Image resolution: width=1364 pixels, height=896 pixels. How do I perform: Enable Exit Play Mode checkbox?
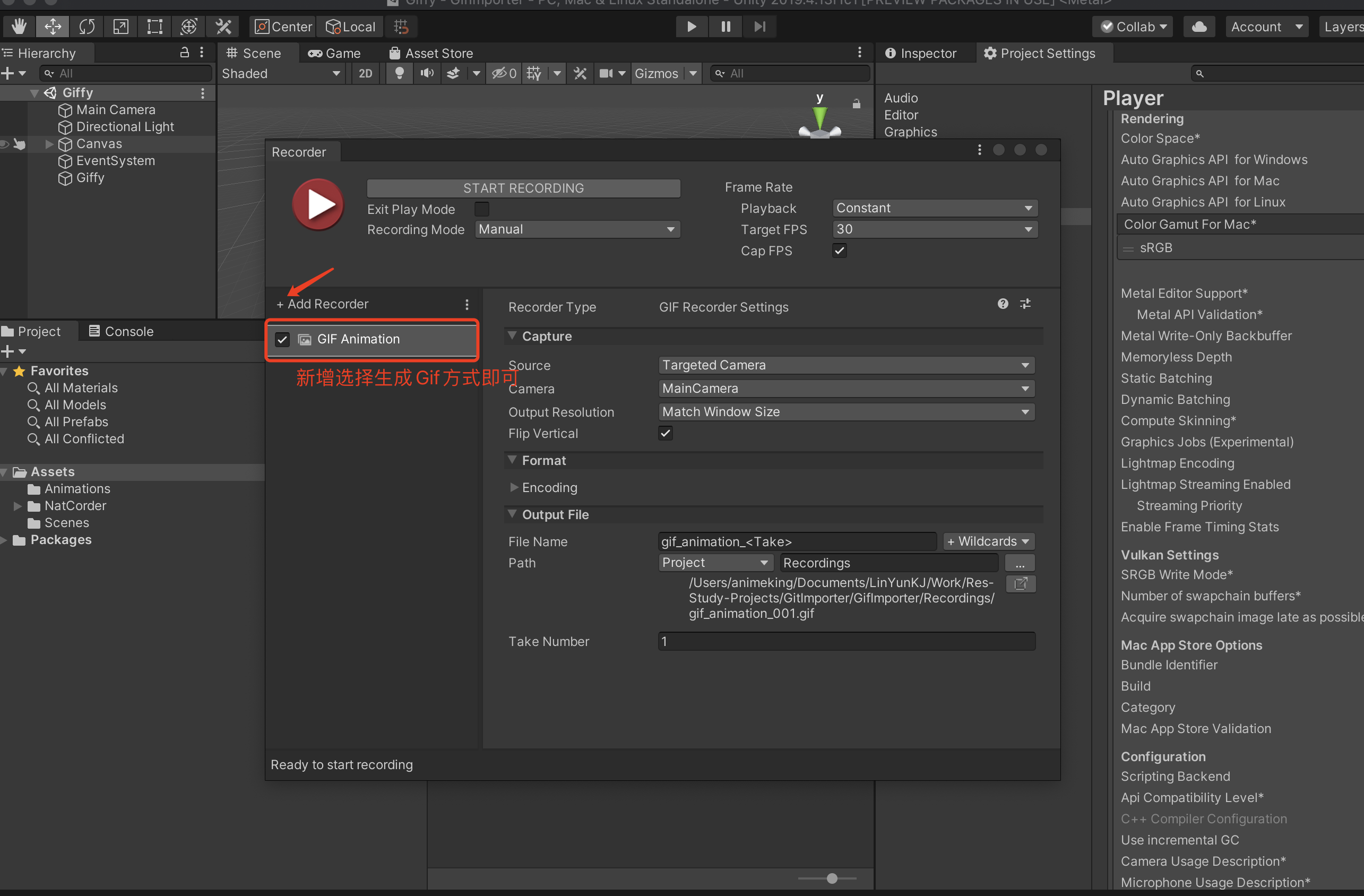coord(482,209)
